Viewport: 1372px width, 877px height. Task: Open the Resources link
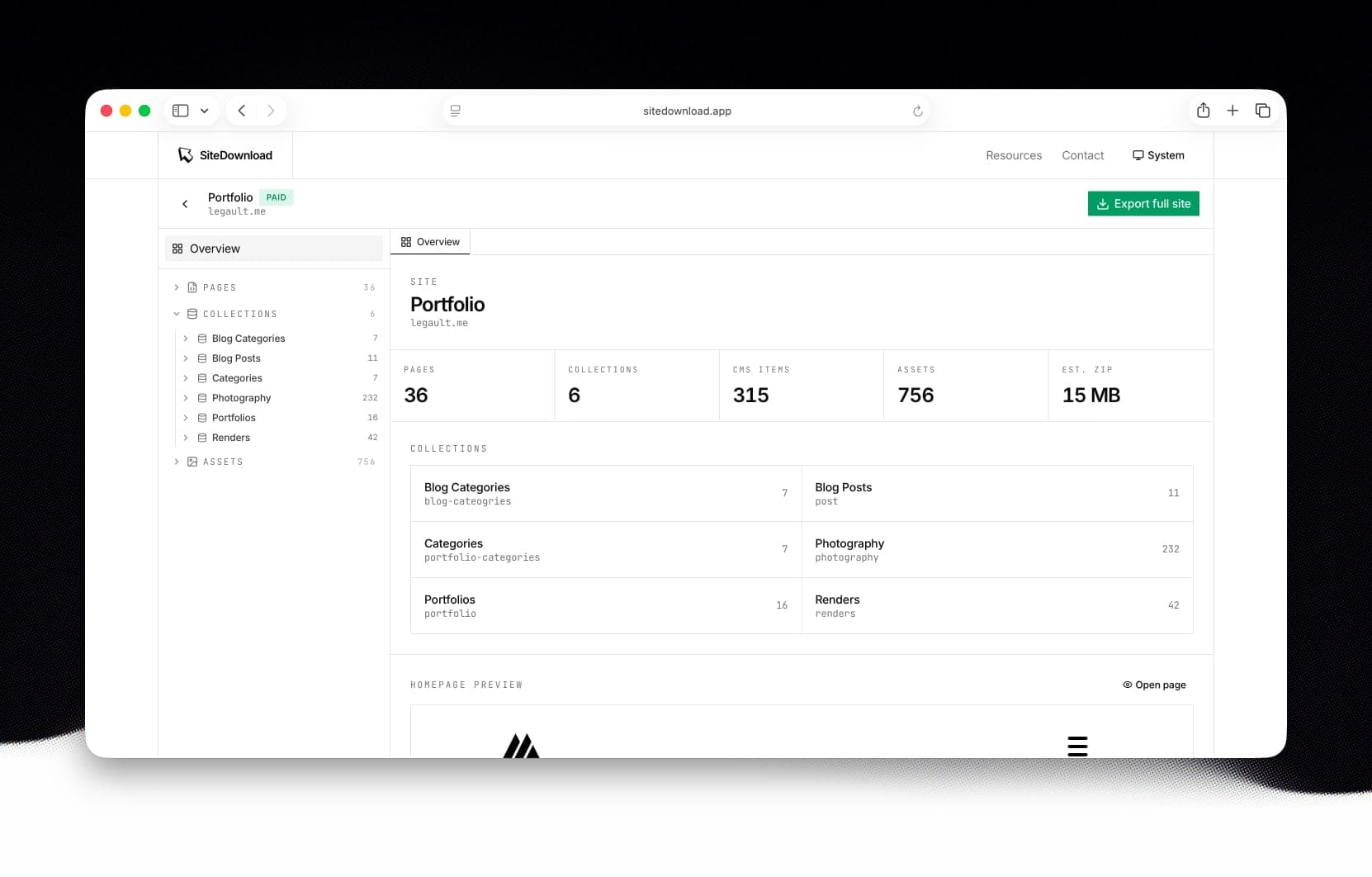(1014, 155)
